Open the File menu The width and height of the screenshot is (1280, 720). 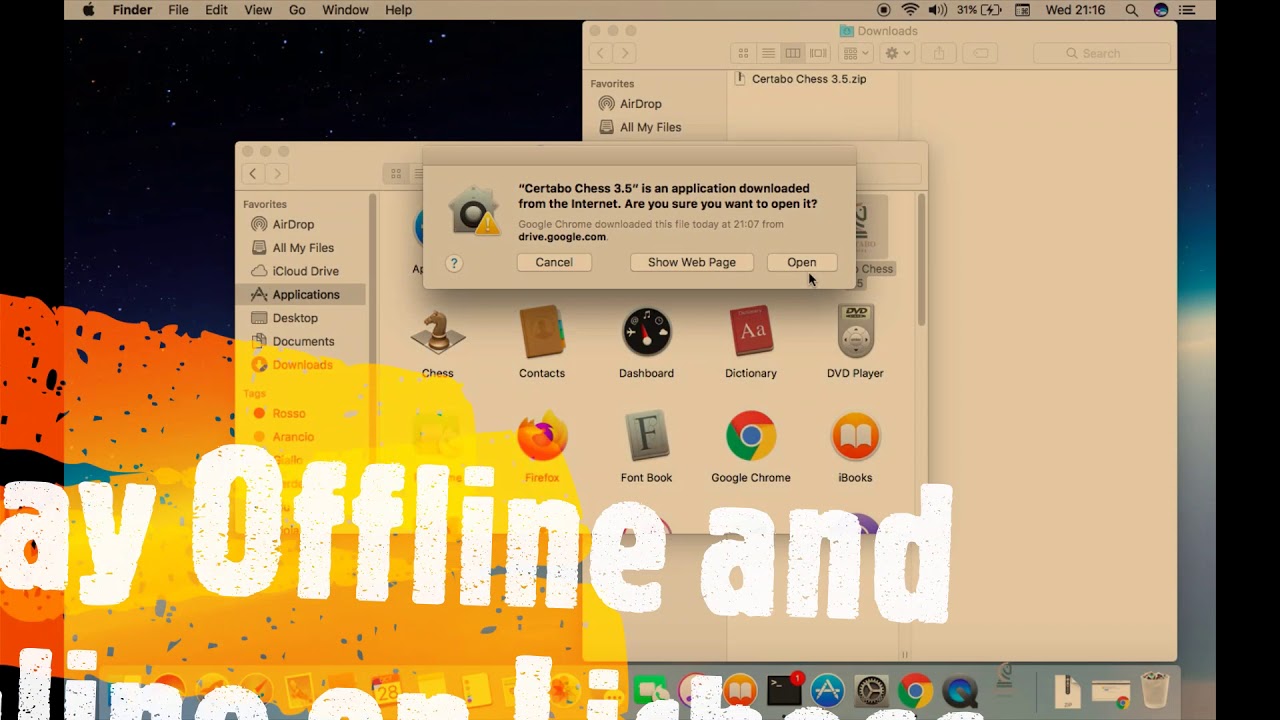(178, 10)
